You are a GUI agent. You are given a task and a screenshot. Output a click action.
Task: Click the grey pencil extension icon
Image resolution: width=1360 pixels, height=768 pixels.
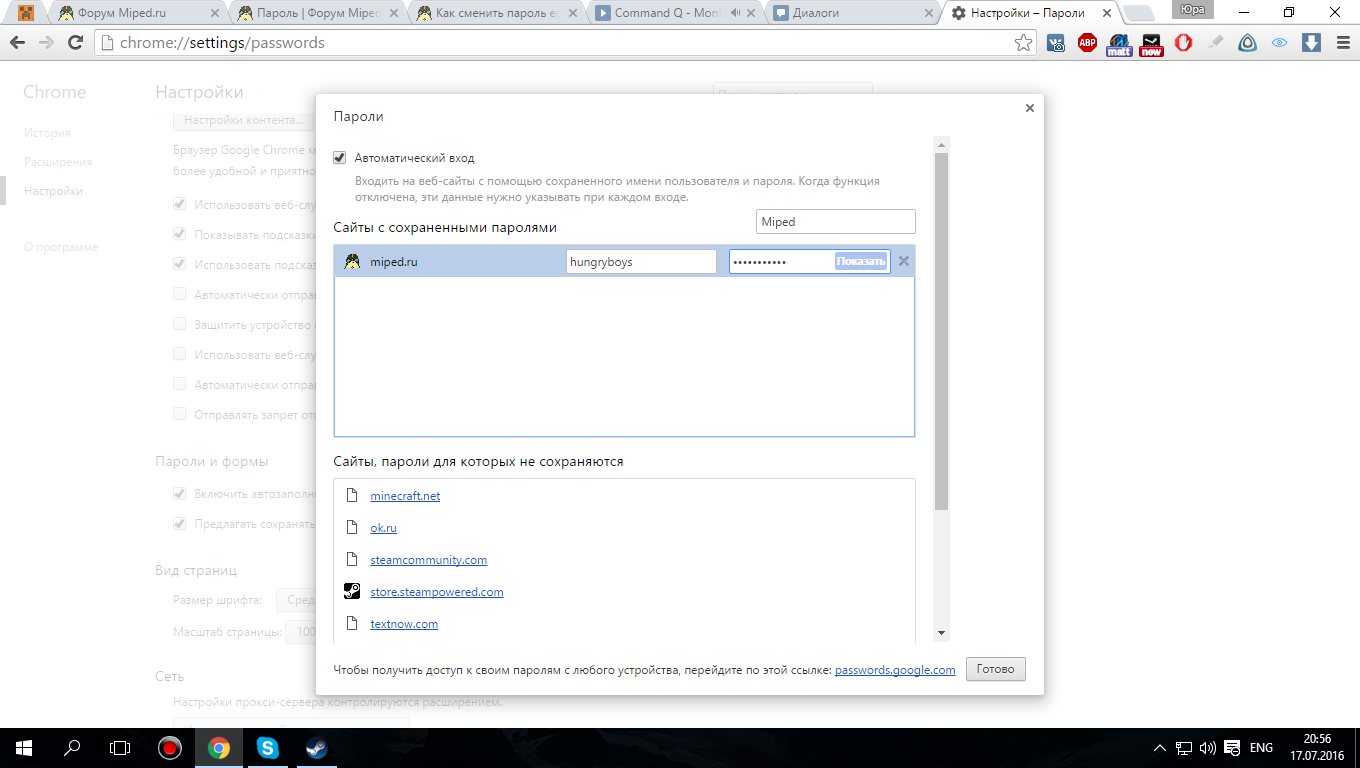coord(1215,43)
